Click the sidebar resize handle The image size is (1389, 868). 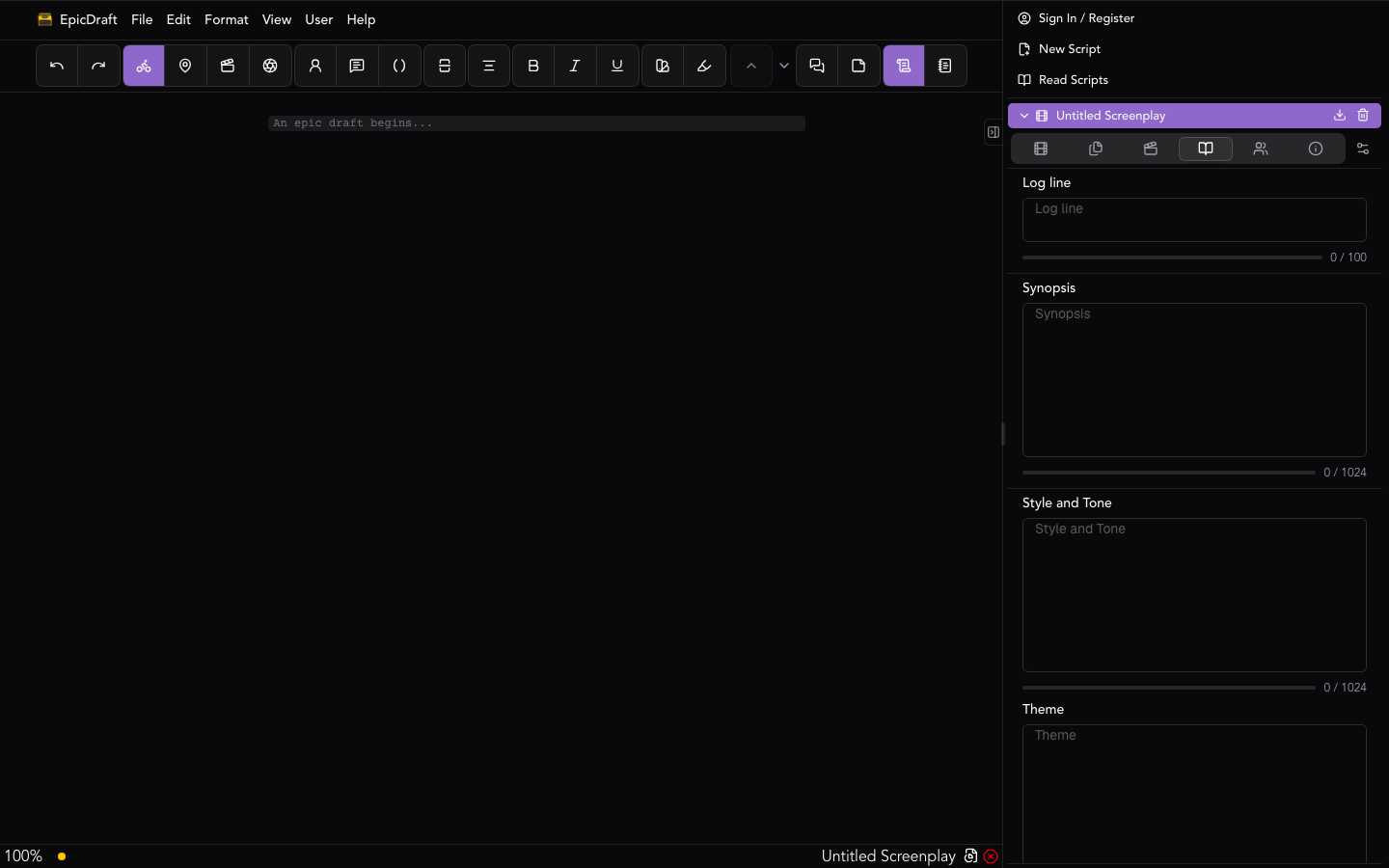[x=1003, y=434]
